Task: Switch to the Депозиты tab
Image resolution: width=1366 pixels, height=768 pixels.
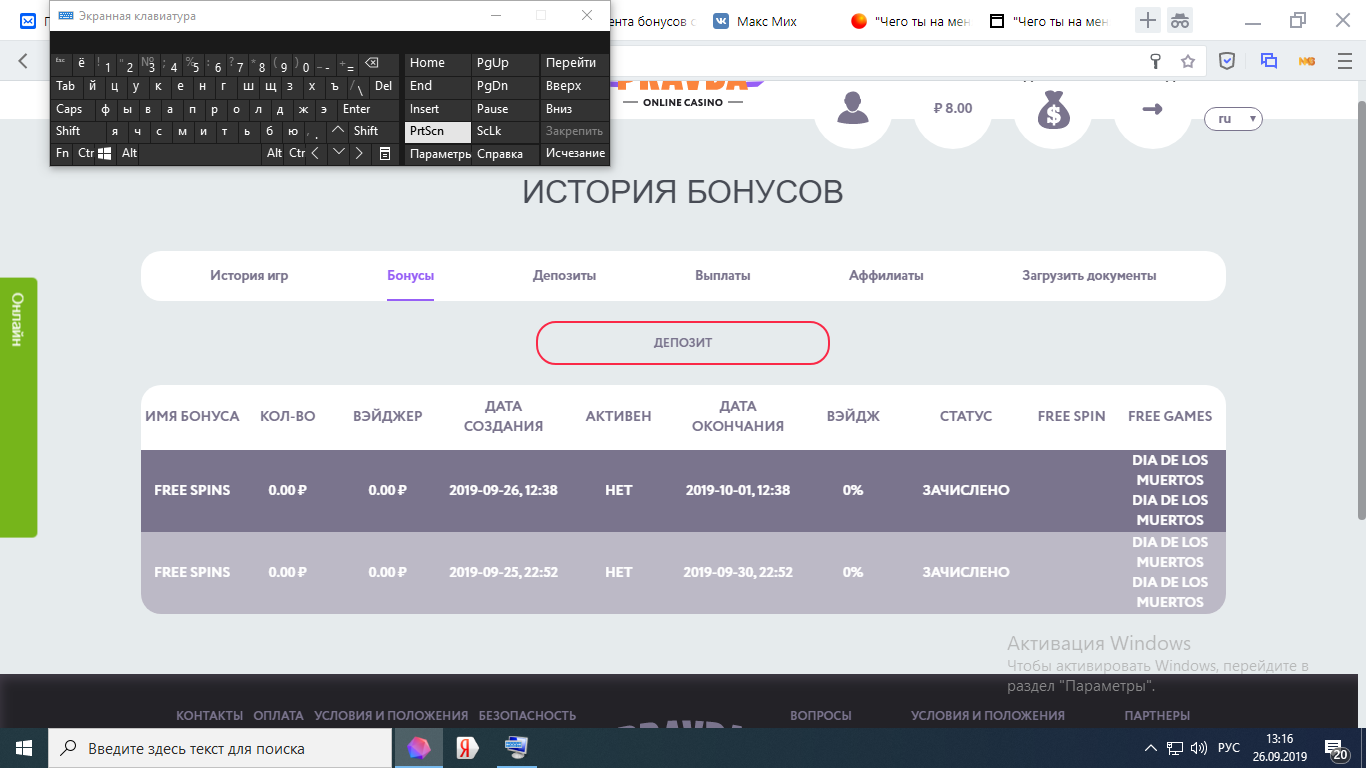Action: click(564, 275)
